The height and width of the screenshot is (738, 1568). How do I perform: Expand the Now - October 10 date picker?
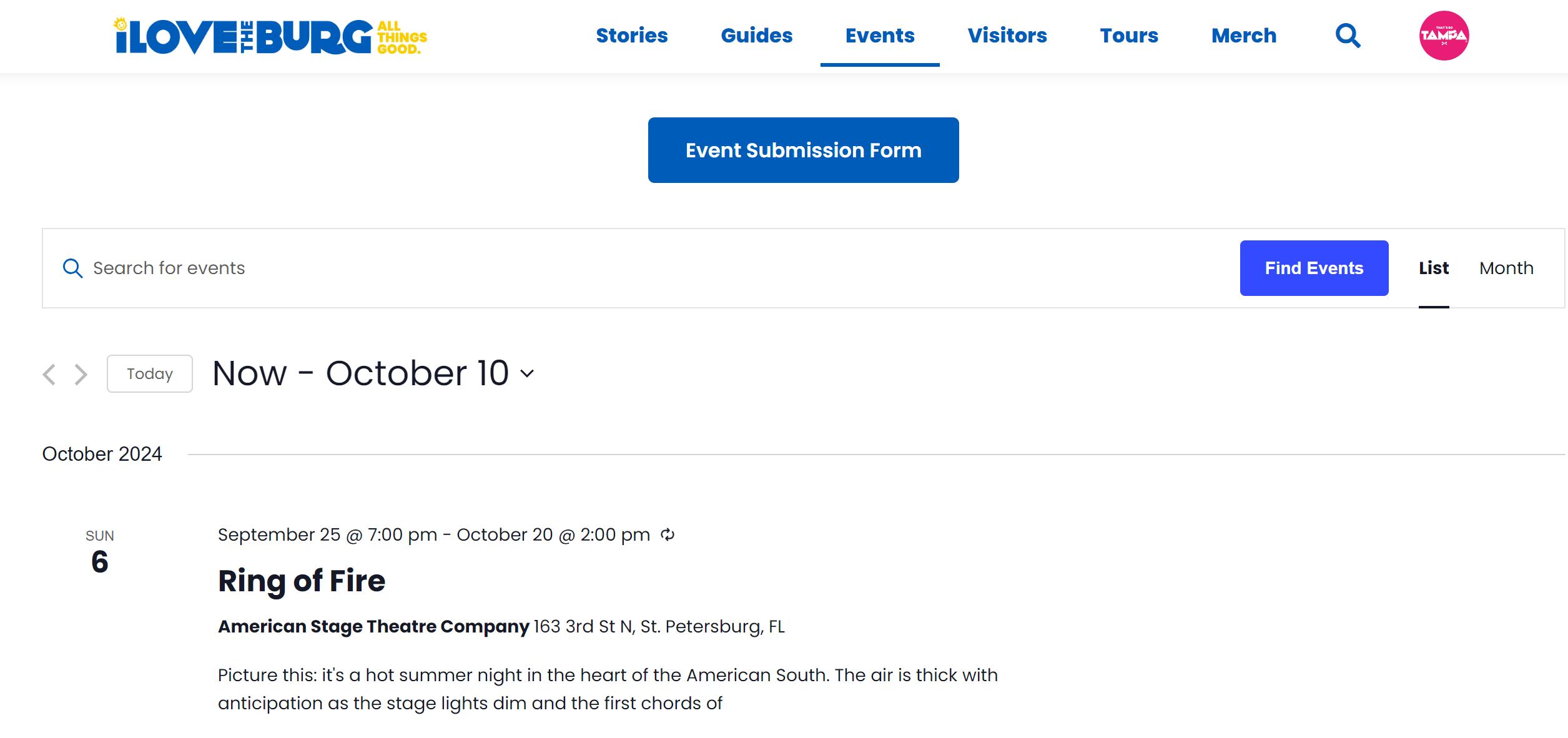click(x=373, y=373)
